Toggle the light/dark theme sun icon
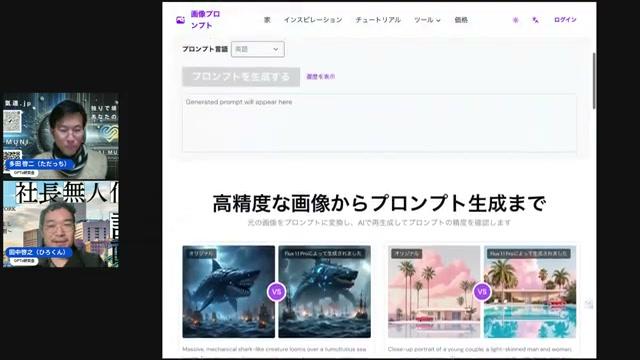 coord(516,20)
